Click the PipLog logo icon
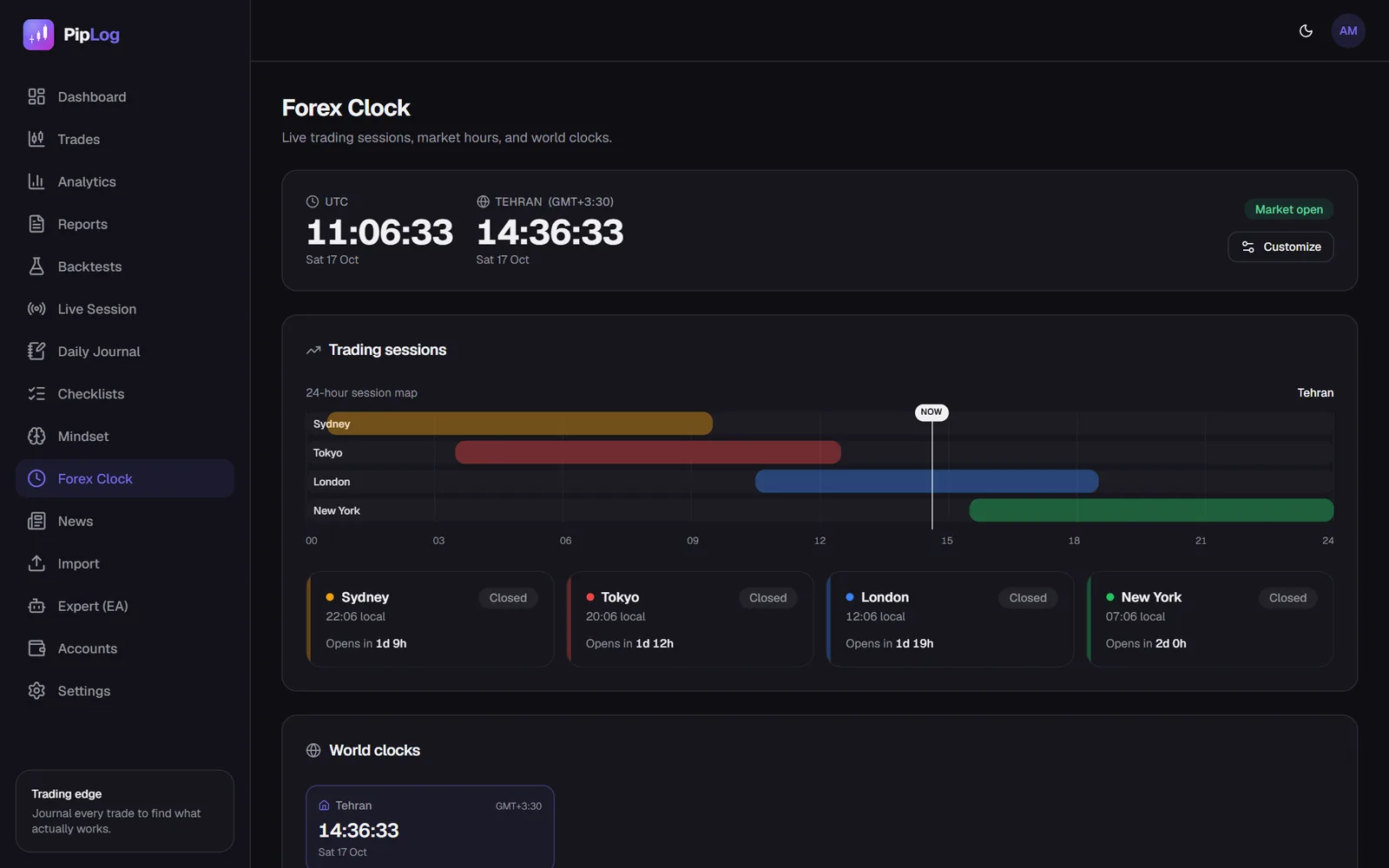Image resolution: width=1389 pixels, height=868 pixels. click(x=38, y=35)
